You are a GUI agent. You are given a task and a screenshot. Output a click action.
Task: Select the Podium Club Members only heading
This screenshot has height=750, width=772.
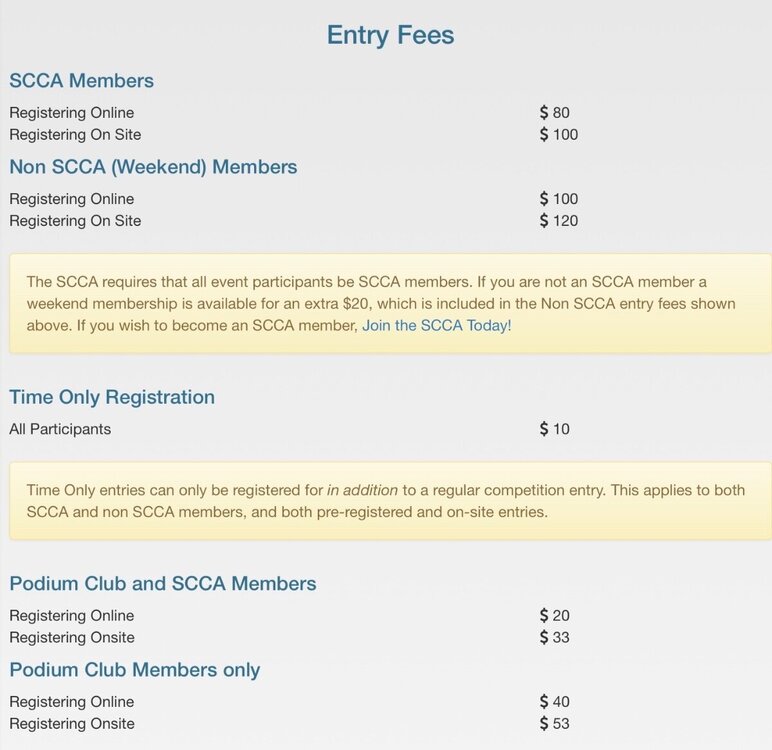click(x=135, y=670)
